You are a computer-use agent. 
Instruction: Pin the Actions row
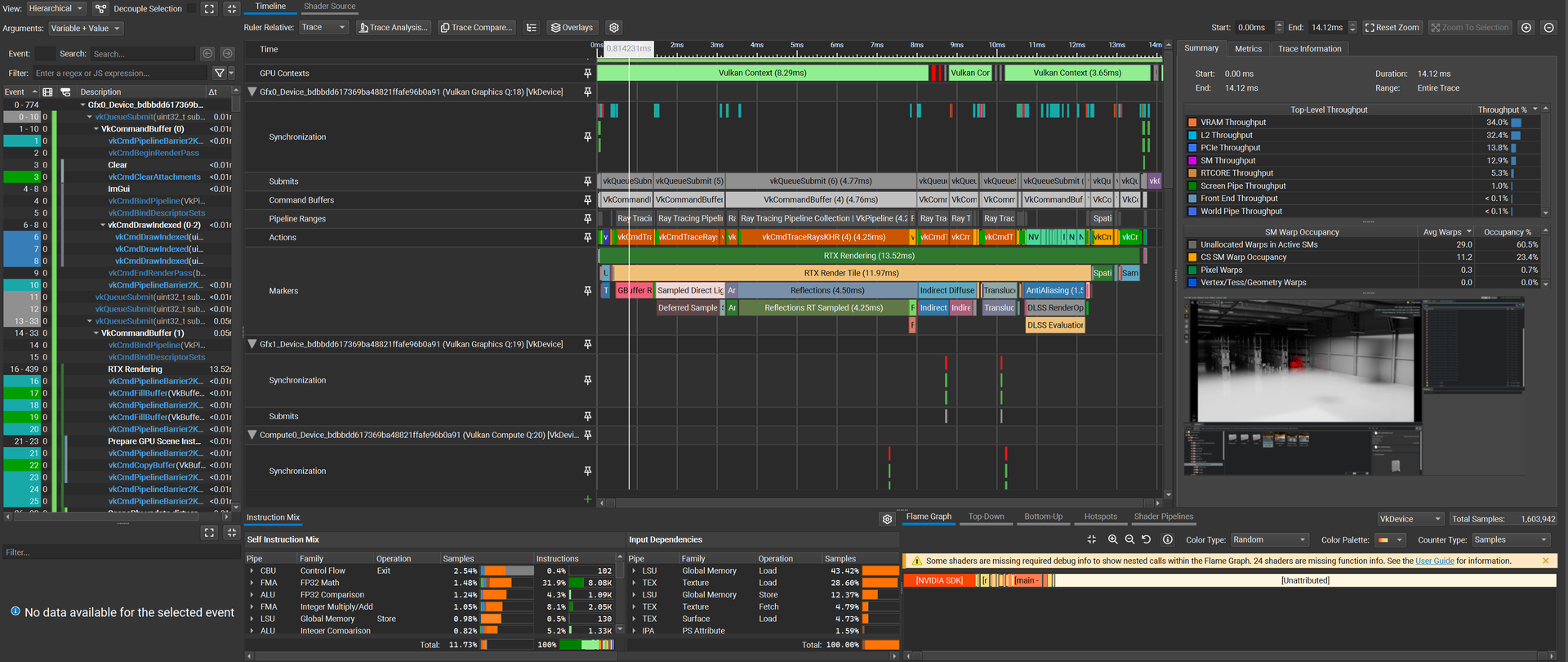click(x=587, y=238)
